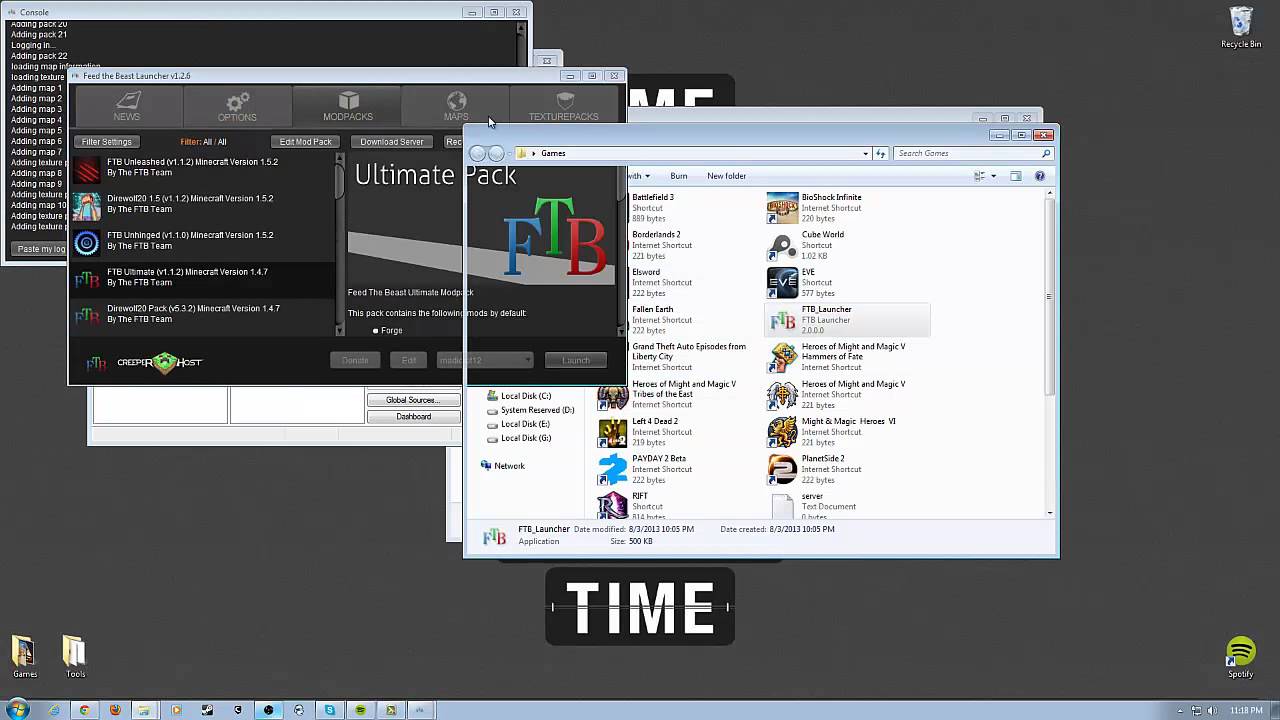
Task: Click the Download Server button
Action: [x=392, y=142]
